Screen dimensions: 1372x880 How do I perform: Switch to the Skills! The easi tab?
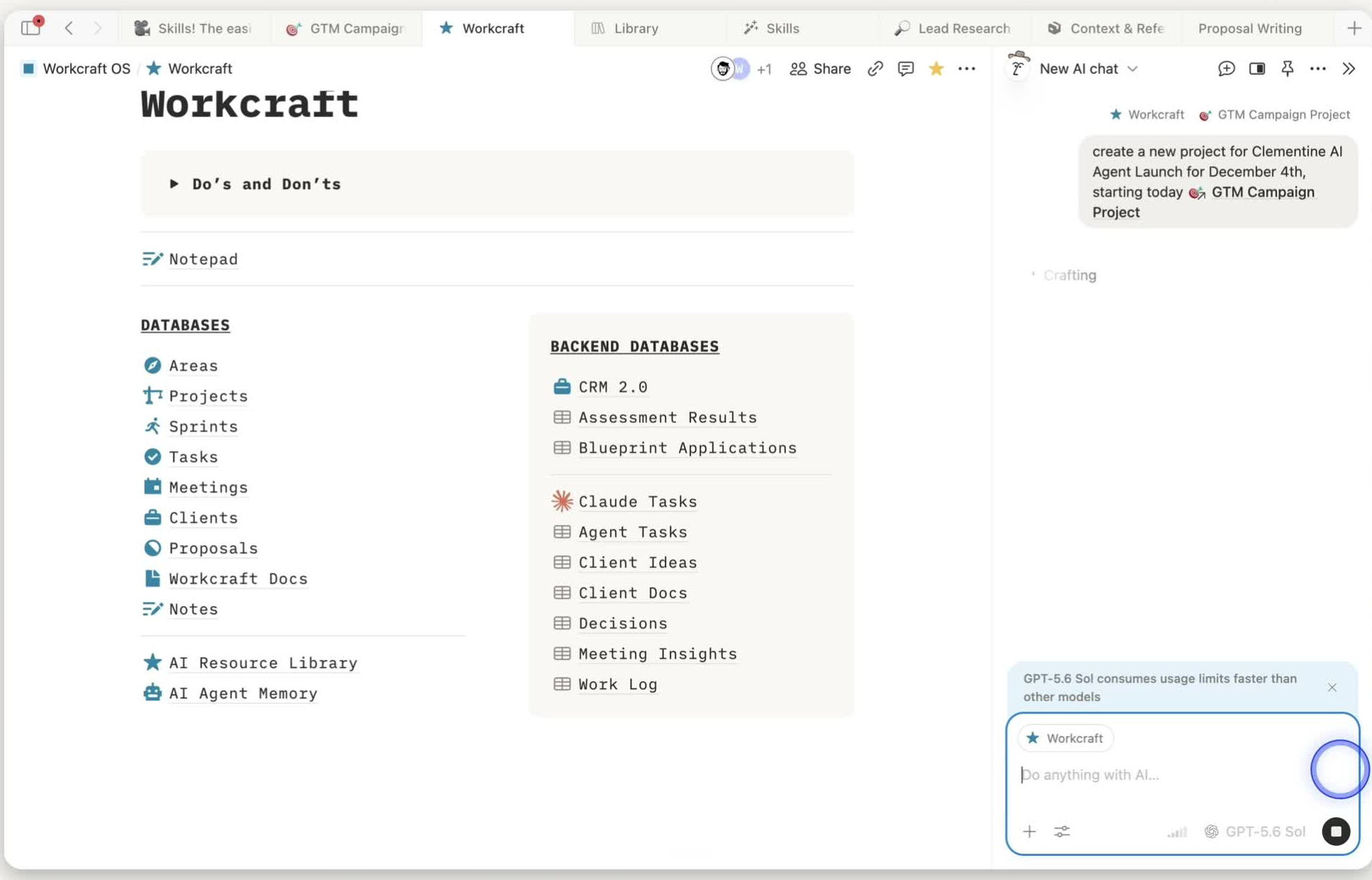[x=193, y=28]
